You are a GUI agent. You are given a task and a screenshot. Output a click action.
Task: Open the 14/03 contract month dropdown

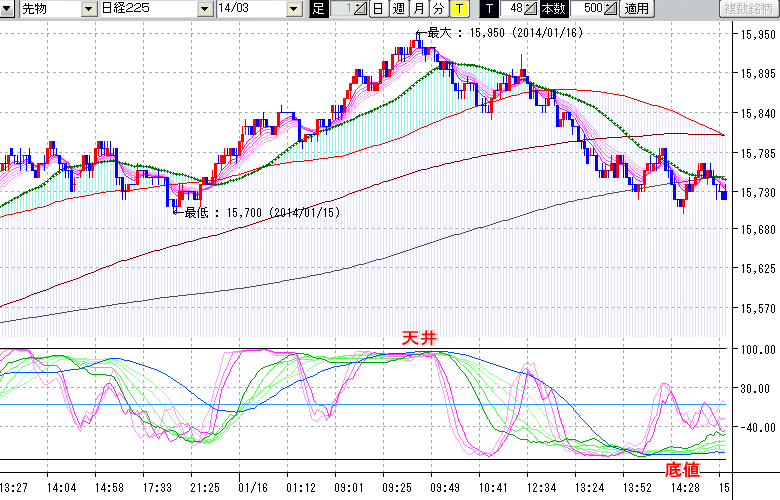pyautogui.click(x=292, y=9)
